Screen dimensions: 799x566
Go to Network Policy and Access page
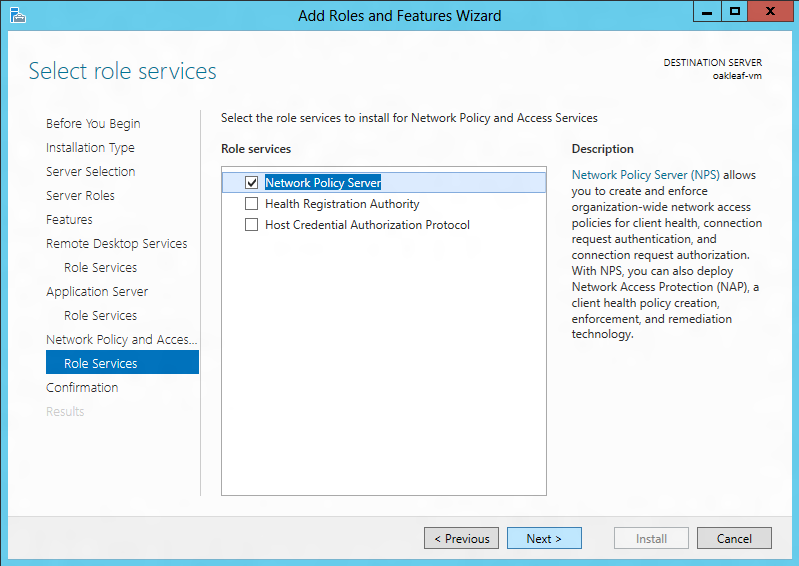(121, 339)
